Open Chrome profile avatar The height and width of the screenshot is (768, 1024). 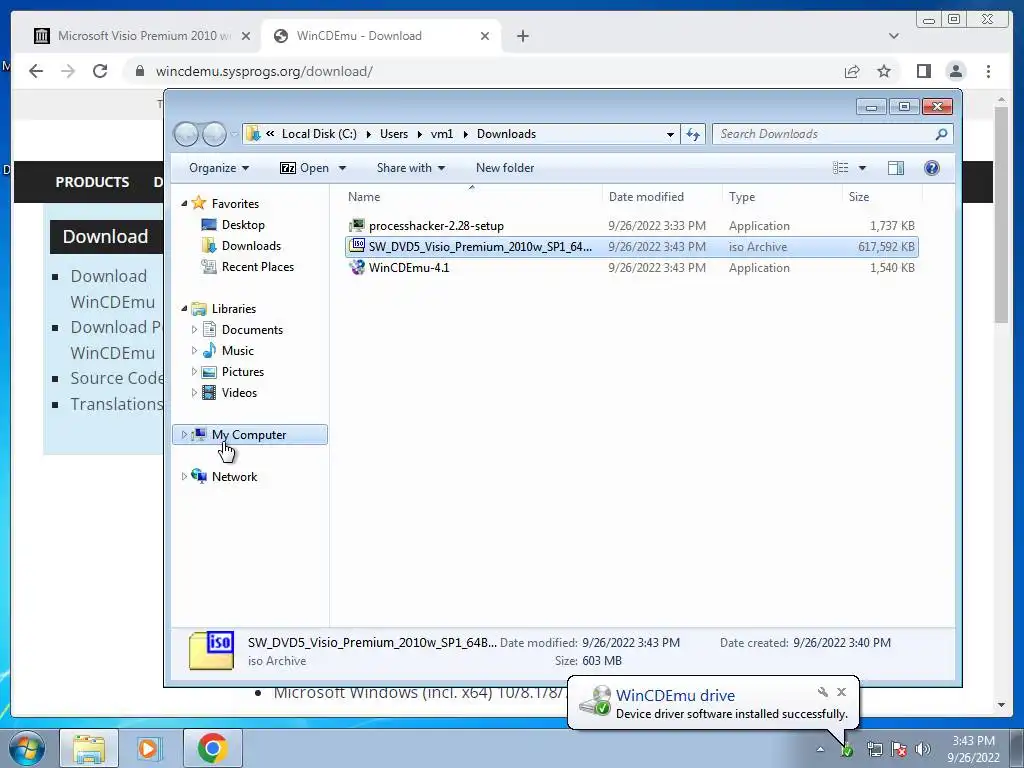point(956,71)
